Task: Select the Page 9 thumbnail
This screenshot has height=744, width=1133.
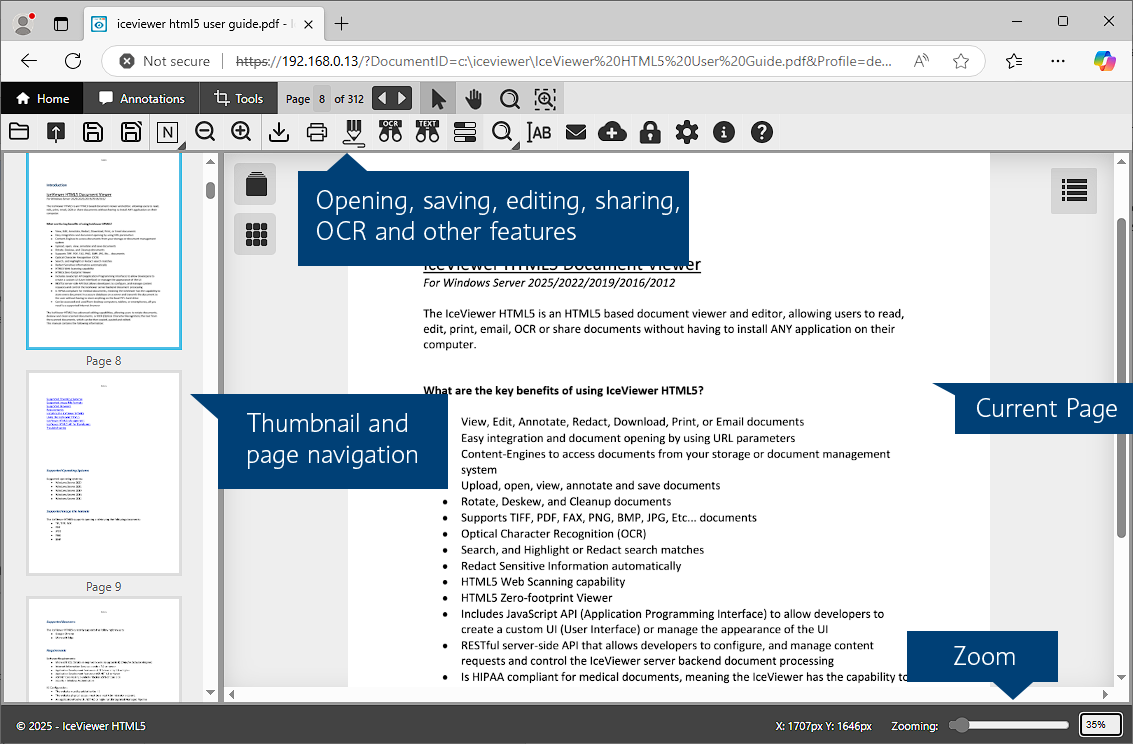Action: [x=104, y=473]
